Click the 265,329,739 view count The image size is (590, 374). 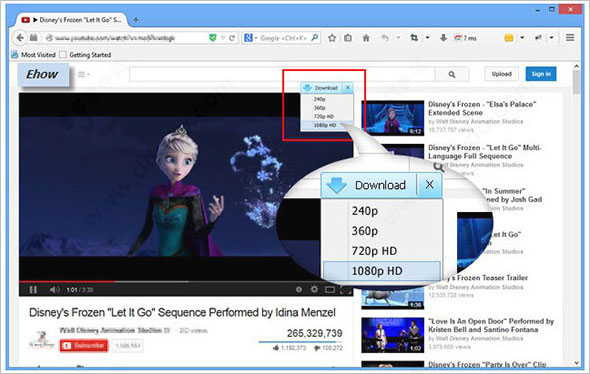pyautogui.click(x=315, y=333)
